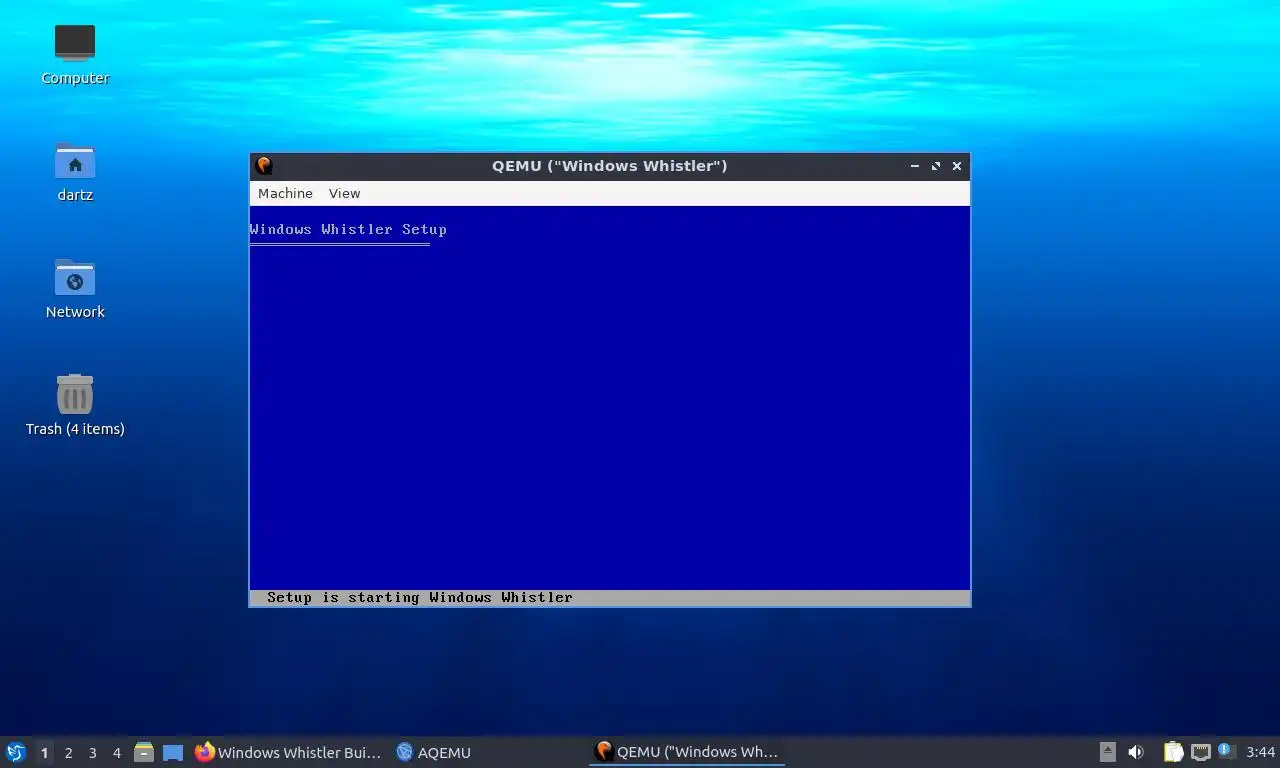This screenshot has height=768, width=1280.
Task: Open the notification alert tray icon
Action: (x=1227, y=751)
